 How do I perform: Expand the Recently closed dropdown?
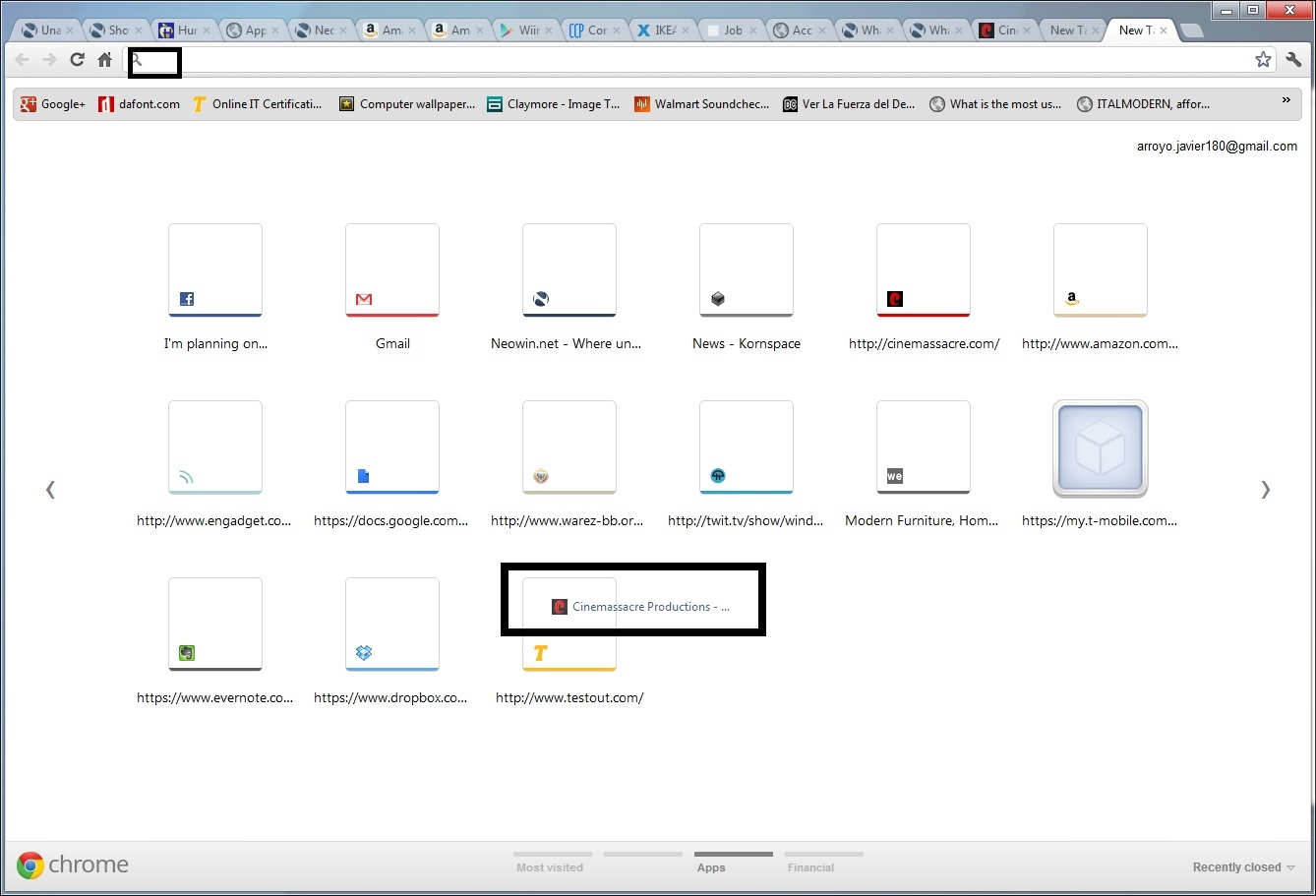point(1244,867)
